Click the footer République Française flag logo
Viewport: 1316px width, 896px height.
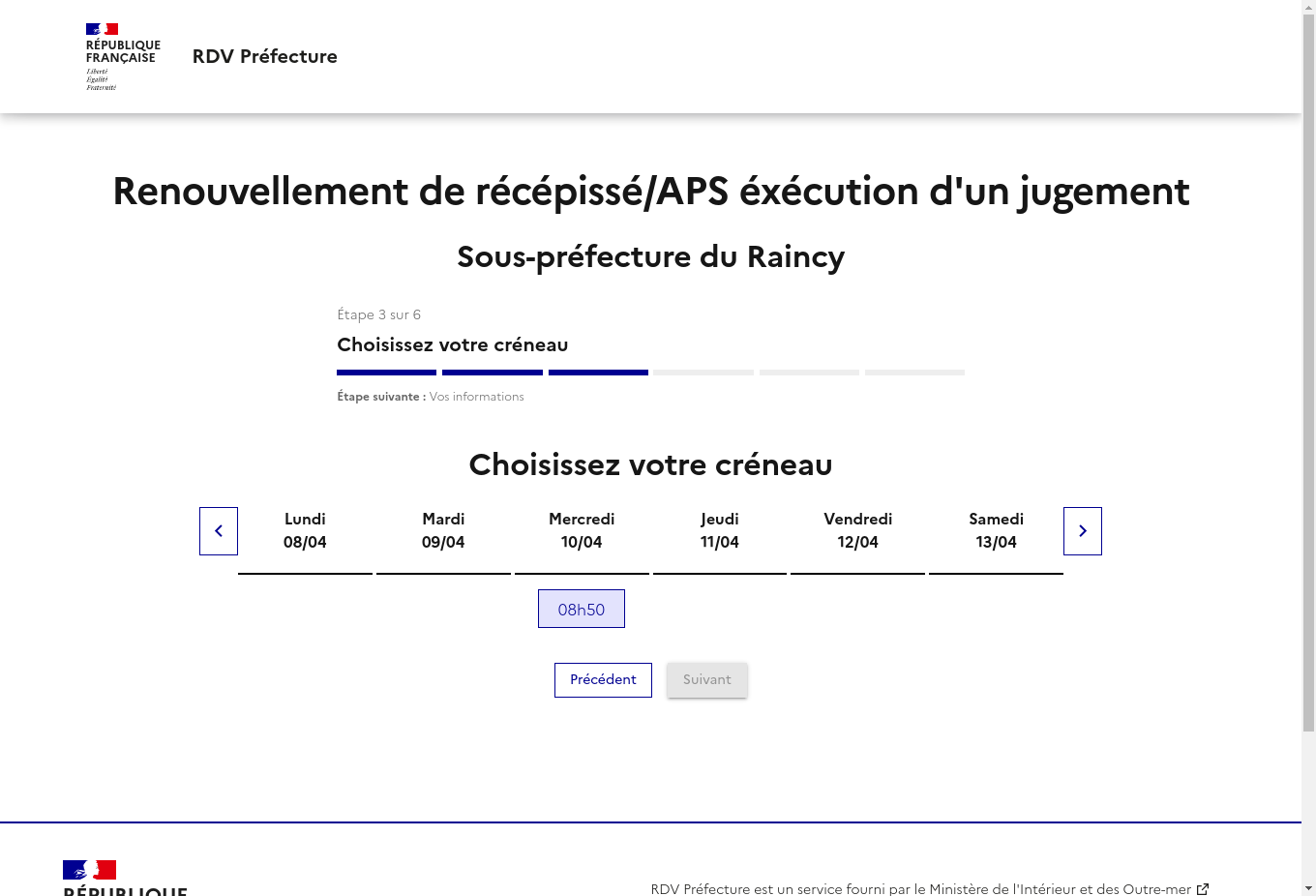pyautogui.click(x=90, y=870)
